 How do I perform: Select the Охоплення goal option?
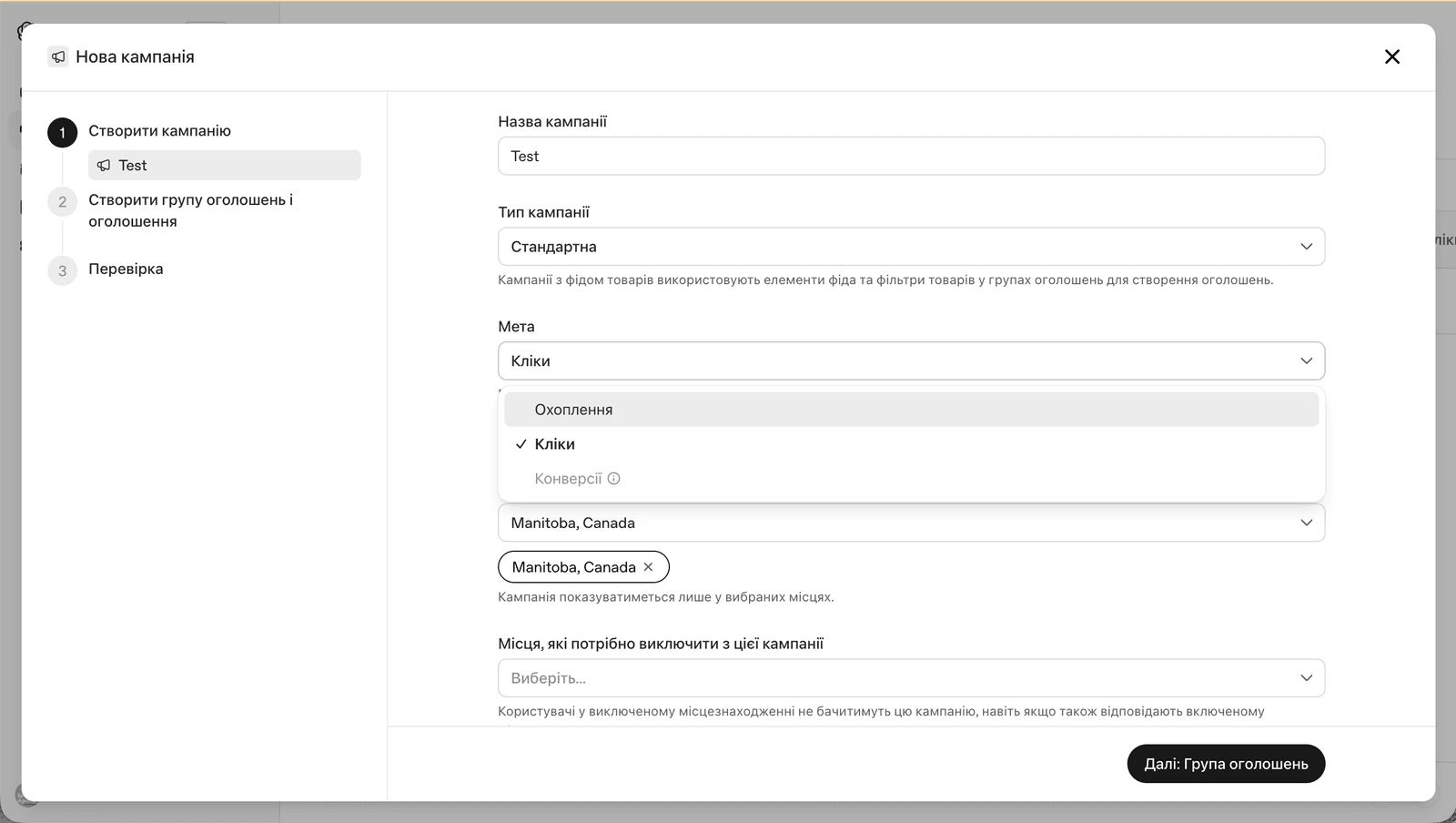coord(911,410)
